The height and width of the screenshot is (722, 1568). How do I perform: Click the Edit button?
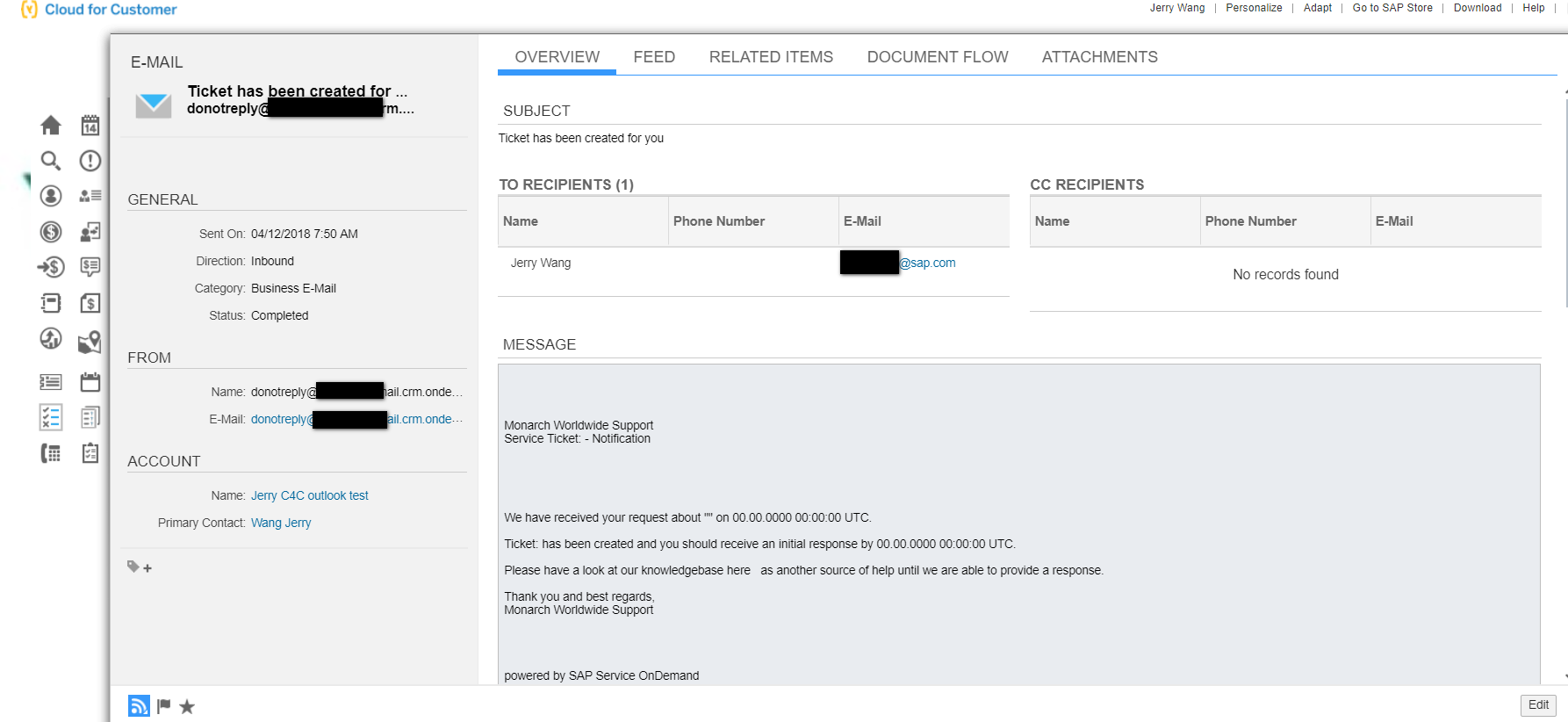[1538, 705]
